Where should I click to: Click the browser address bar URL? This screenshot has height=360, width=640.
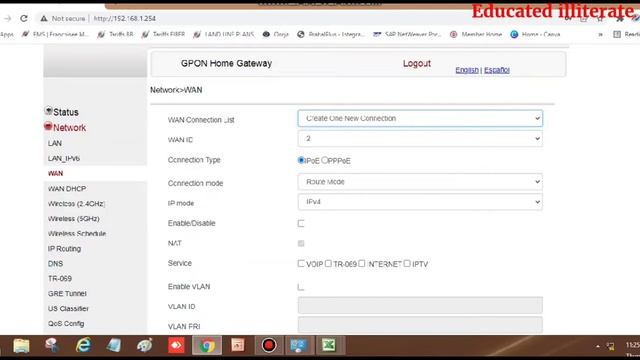tap(124, 18)
